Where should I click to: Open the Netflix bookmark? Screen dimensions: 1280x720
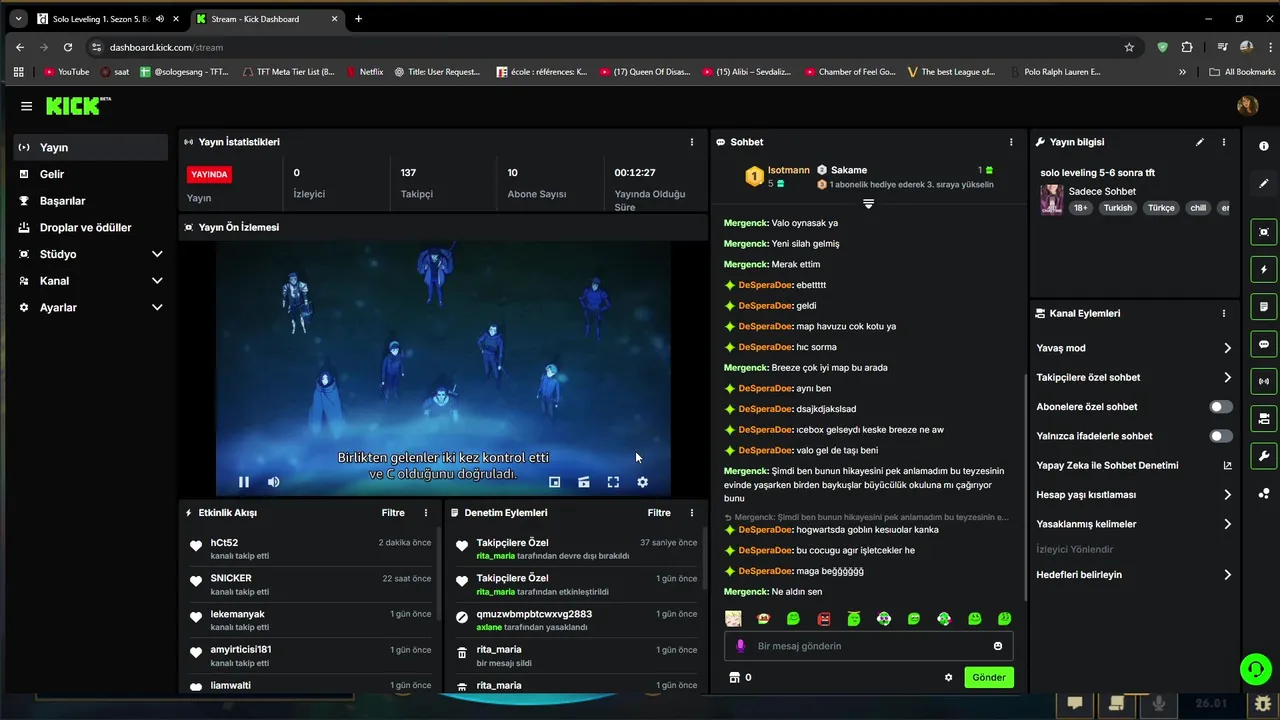pyautogui.click(x=365, y=72)
